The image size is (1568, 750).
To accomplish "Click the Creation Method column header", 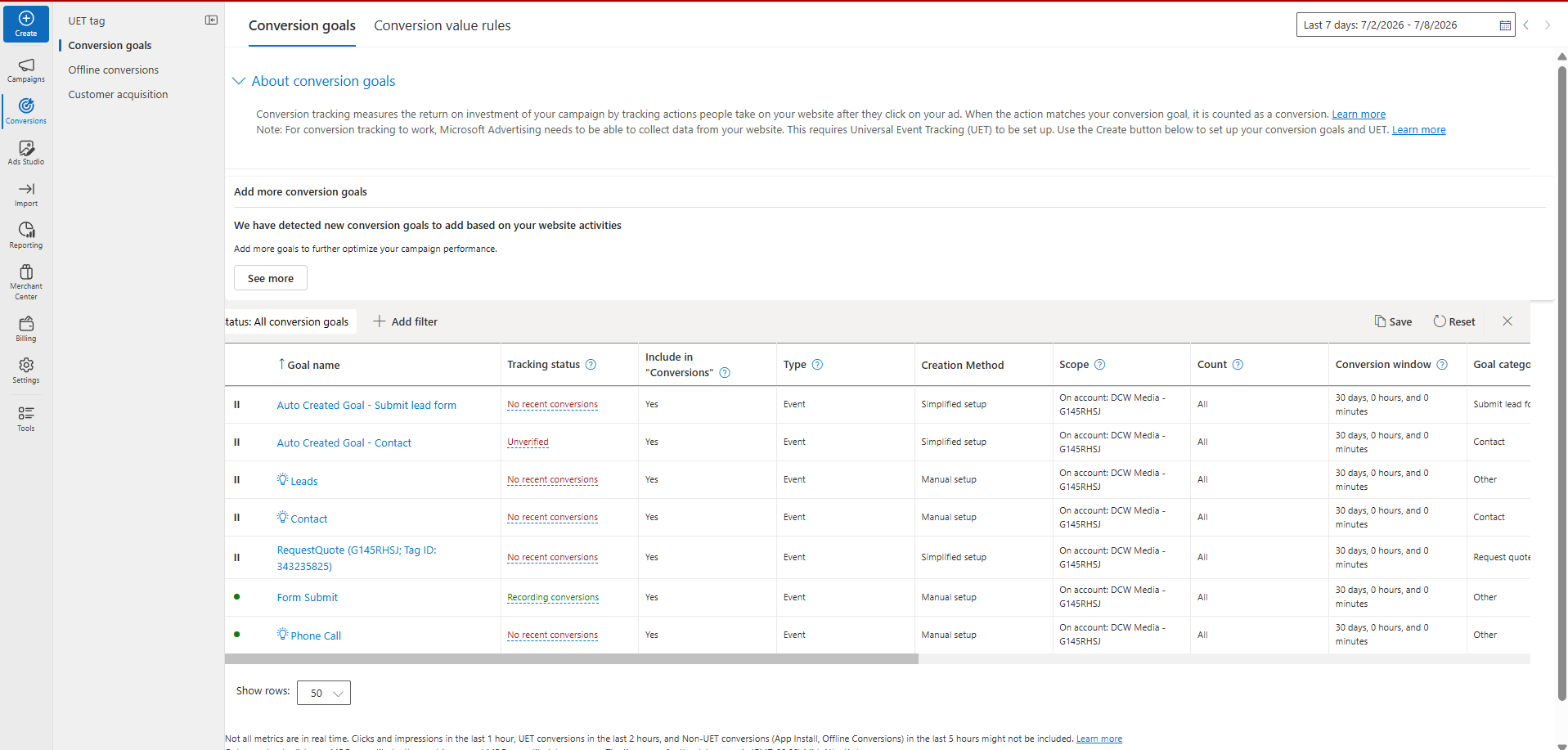I will click(x=963, y=365).
